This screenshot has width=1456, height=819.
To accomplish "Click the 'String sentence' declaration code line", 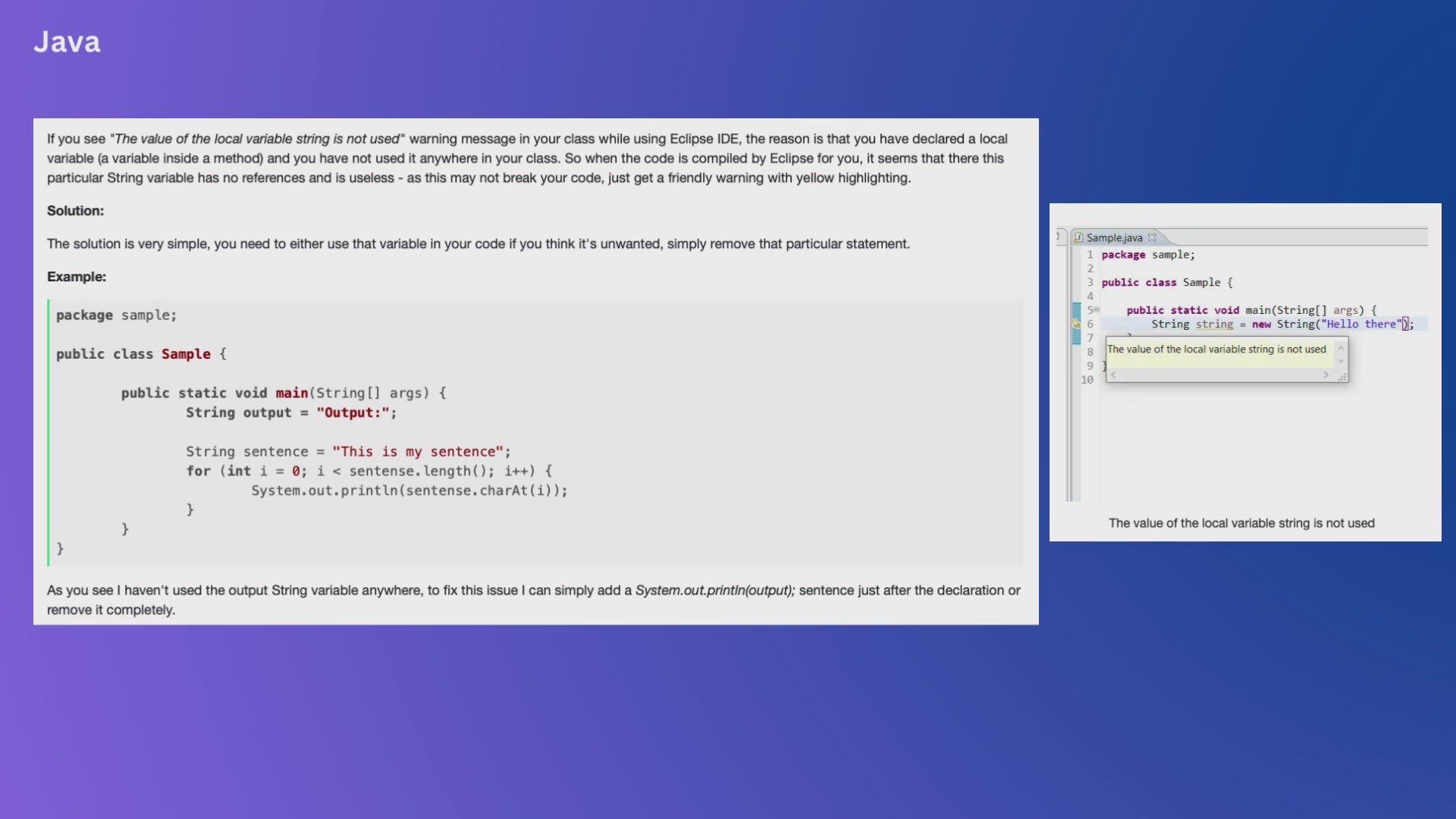I will point(349,451).
